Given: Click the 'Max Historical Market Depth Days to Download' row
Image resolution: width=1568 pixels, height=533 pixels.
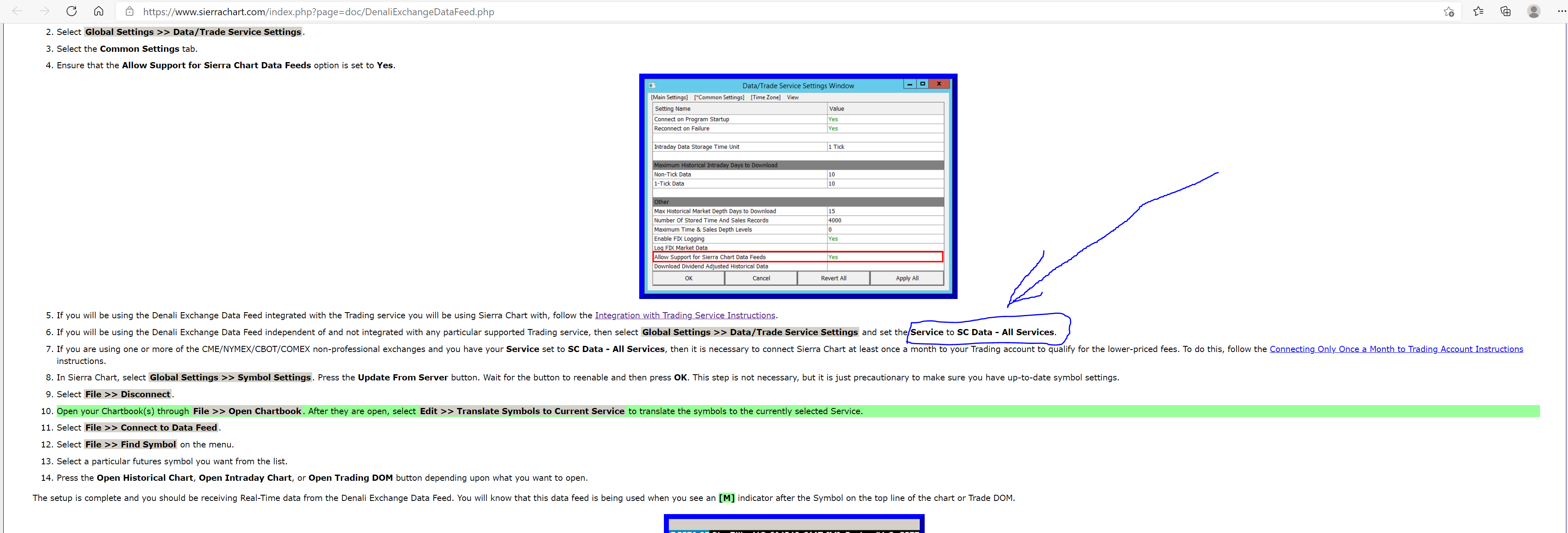Looking at the screenshot, I should coord(798,211).
